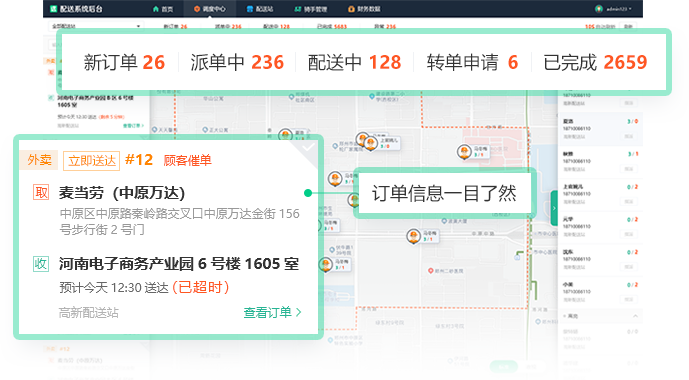
Task: Open 调度中心 via its orange icon
Action: (197, 9)
